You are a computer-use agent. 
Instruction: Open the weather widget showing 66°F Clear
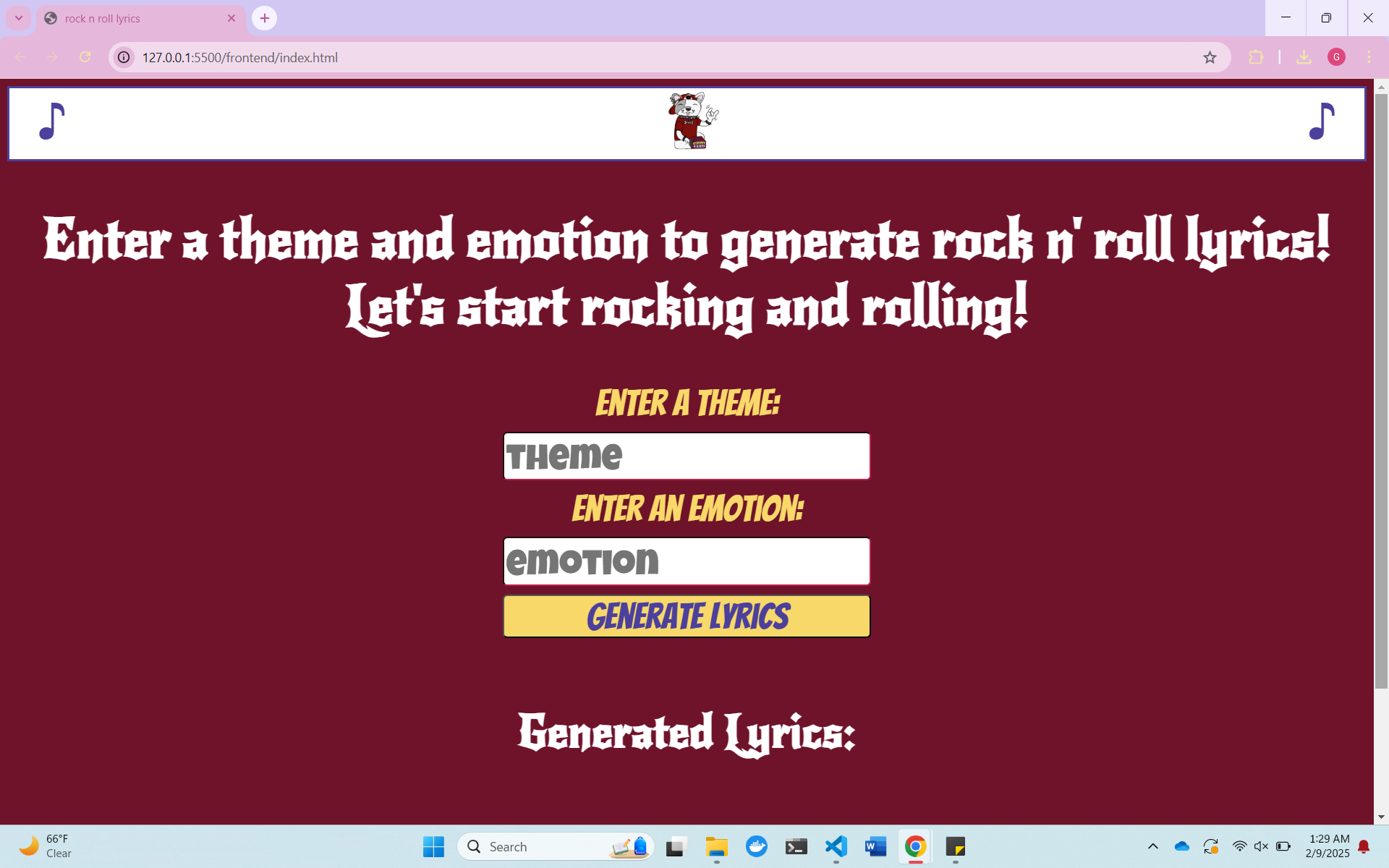pyautogui.click(x=43, y=845)
